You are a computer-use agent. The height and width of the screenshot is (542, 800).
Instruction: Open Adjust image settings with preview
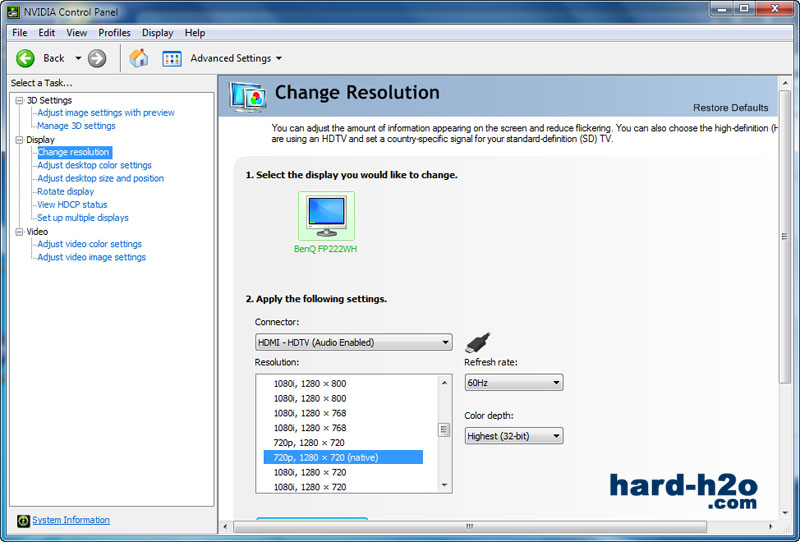click(106, 113)
